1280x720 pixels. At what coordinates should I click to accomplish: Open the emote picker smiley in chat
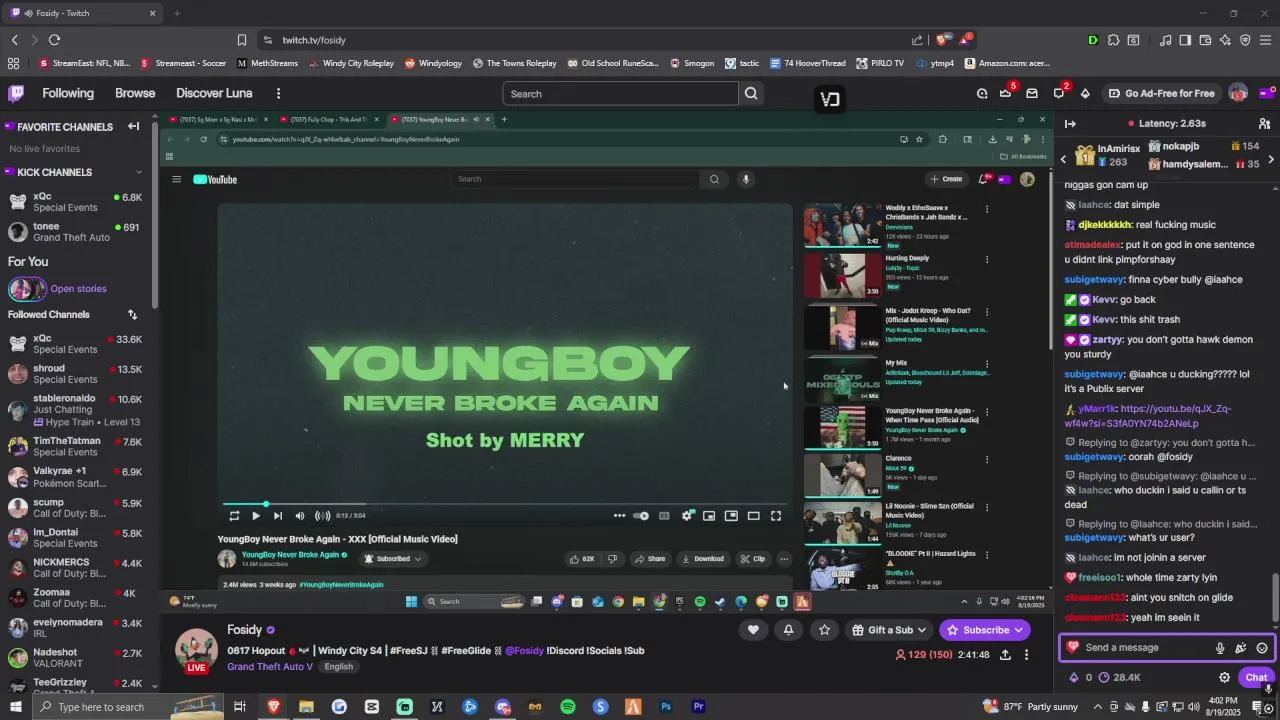tap(1262, 648)
